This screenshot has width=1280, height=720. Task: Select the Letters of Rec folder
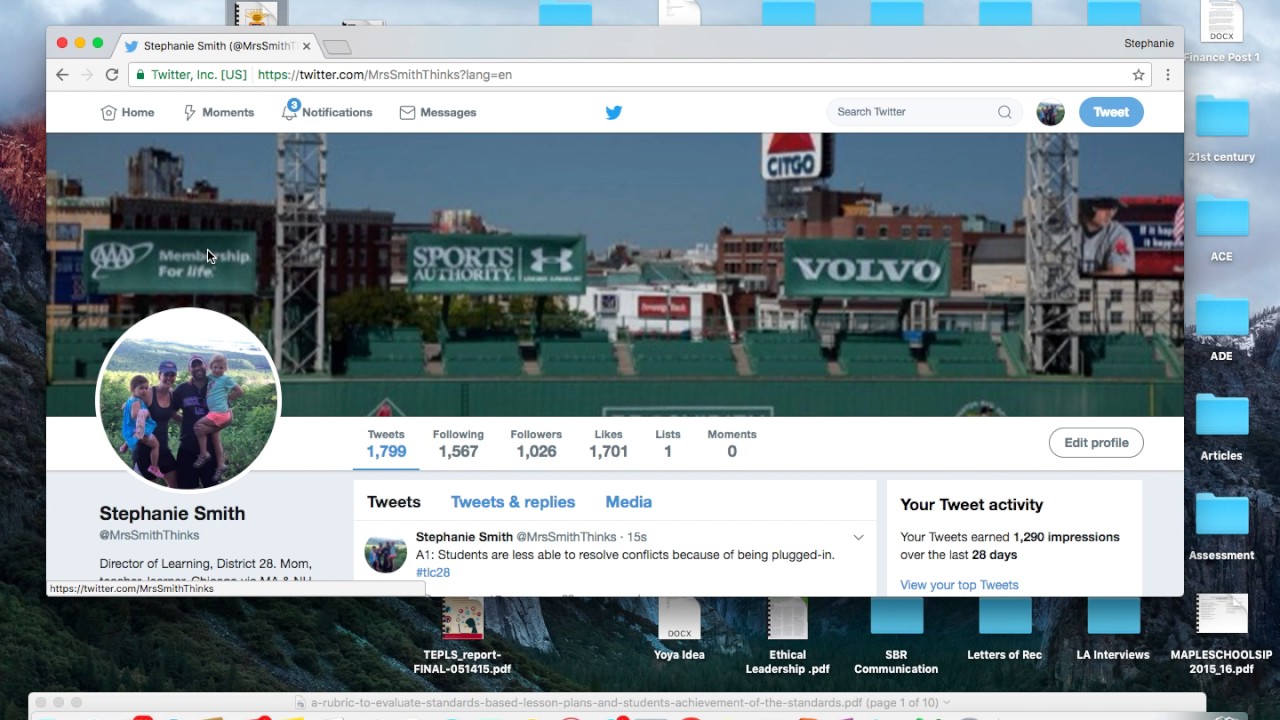point(1005,630)
